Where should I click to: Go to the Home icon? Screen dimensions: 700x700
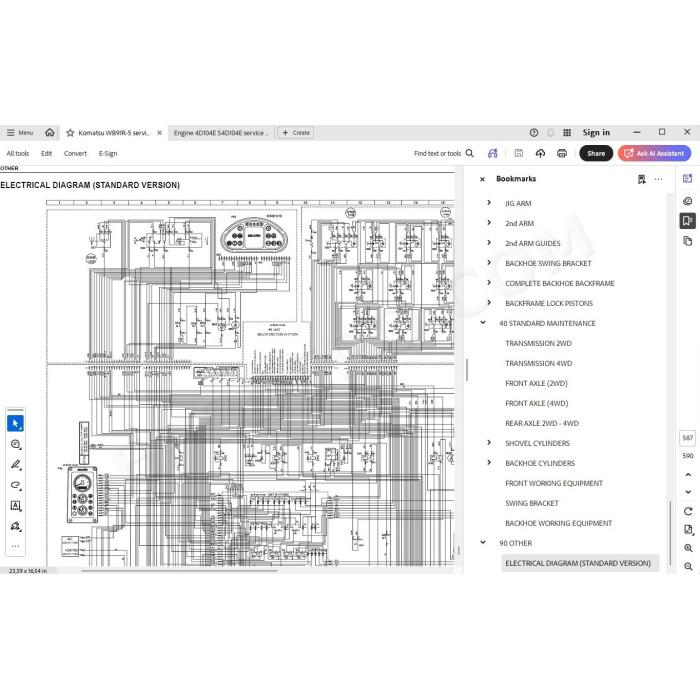click(x=50, y=132)
